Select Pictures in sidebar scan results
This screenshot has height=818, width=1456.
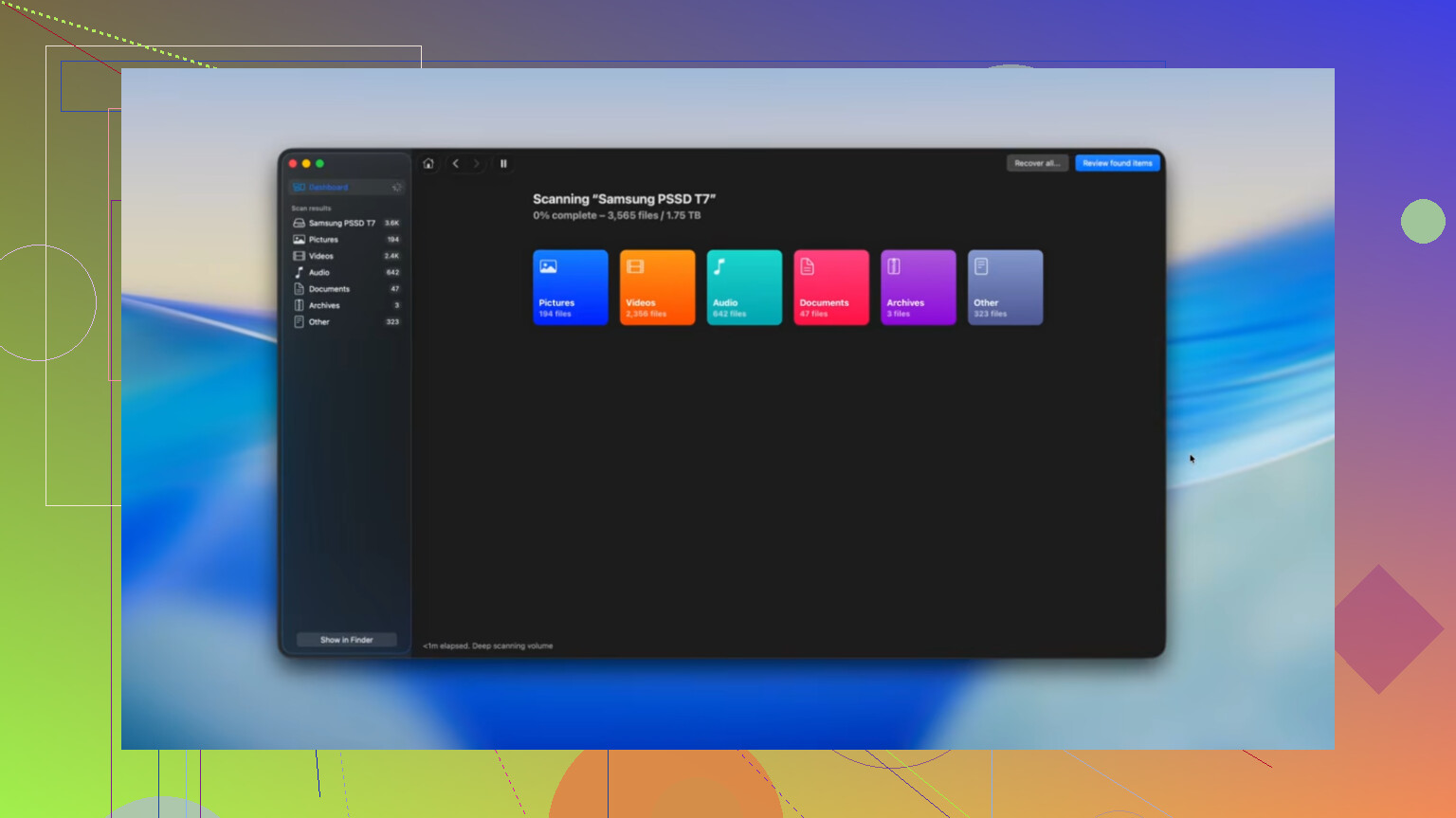tap(323, 240)
